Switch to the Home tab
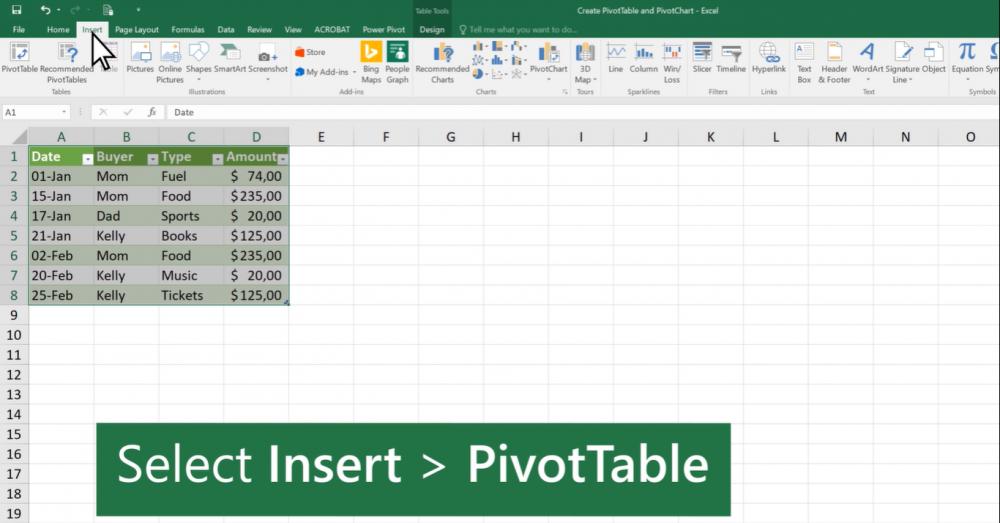Screen dimensions: 1000x523 58,29
